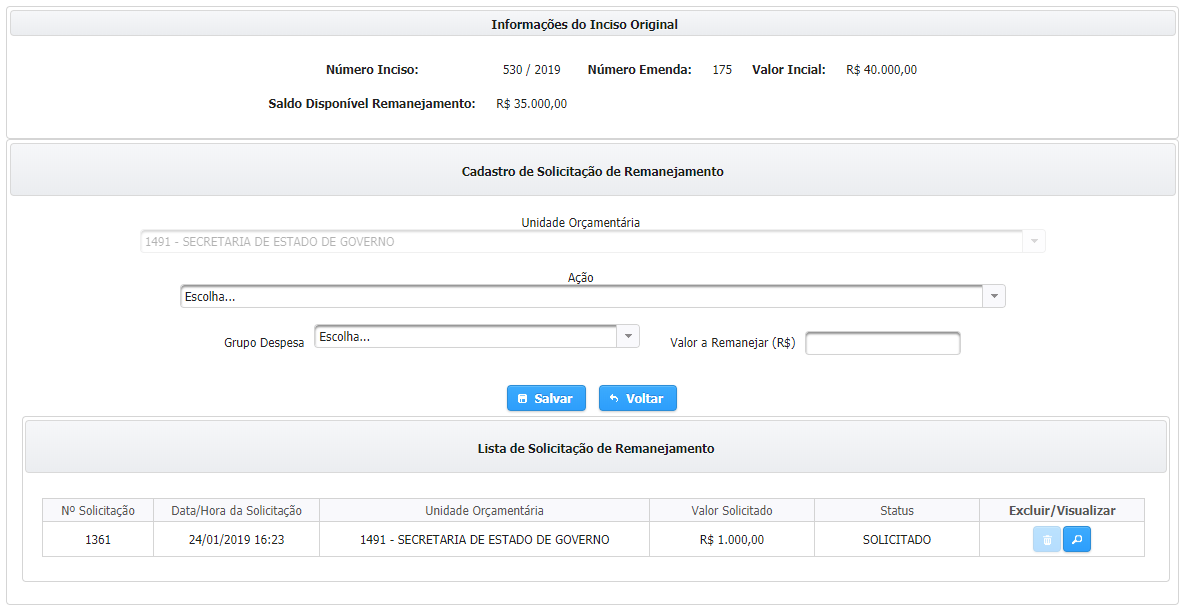Select the Status column header

897,511
